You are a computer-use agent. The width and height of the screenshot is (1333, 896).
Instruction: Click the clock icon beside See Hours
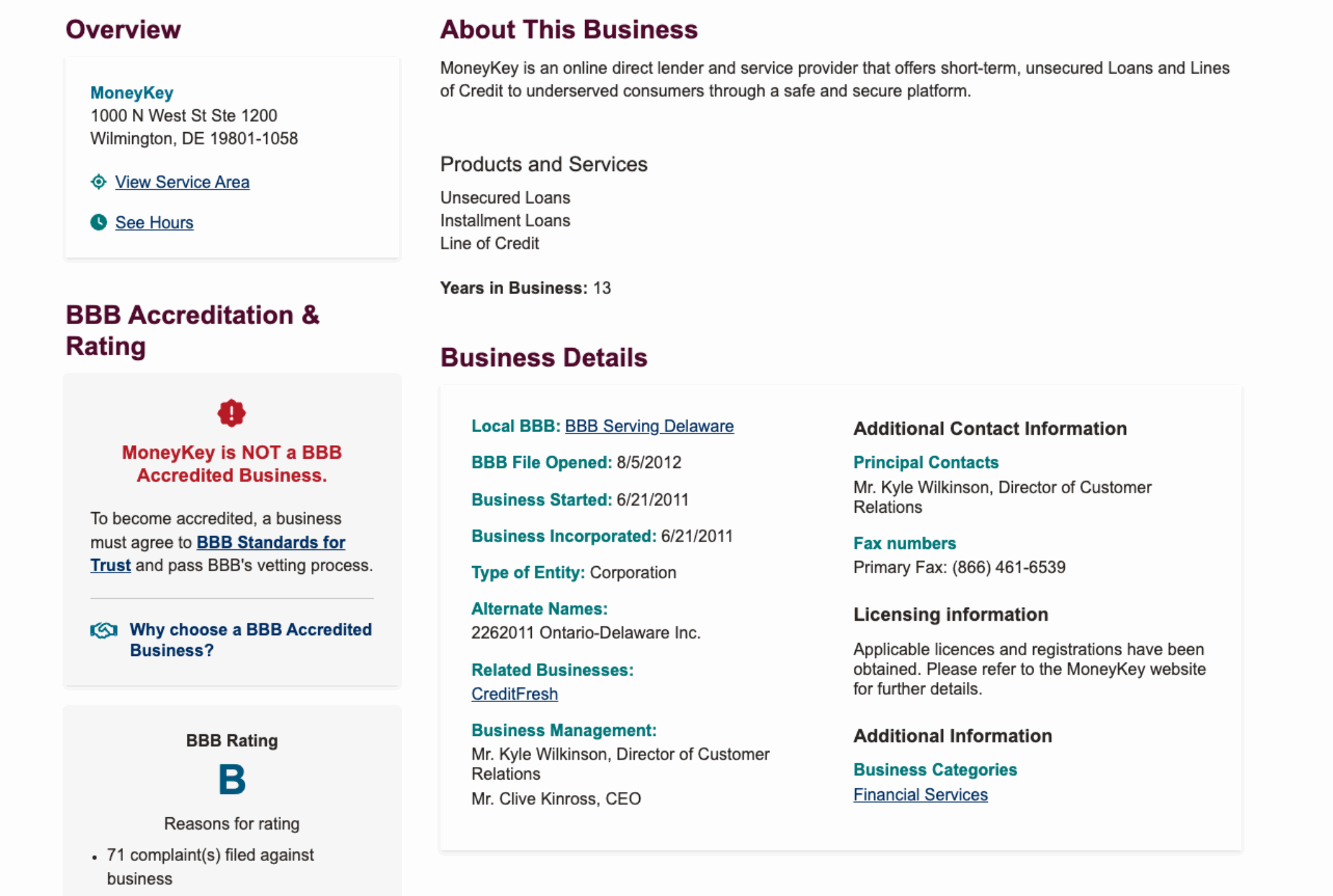click(98, 223)
